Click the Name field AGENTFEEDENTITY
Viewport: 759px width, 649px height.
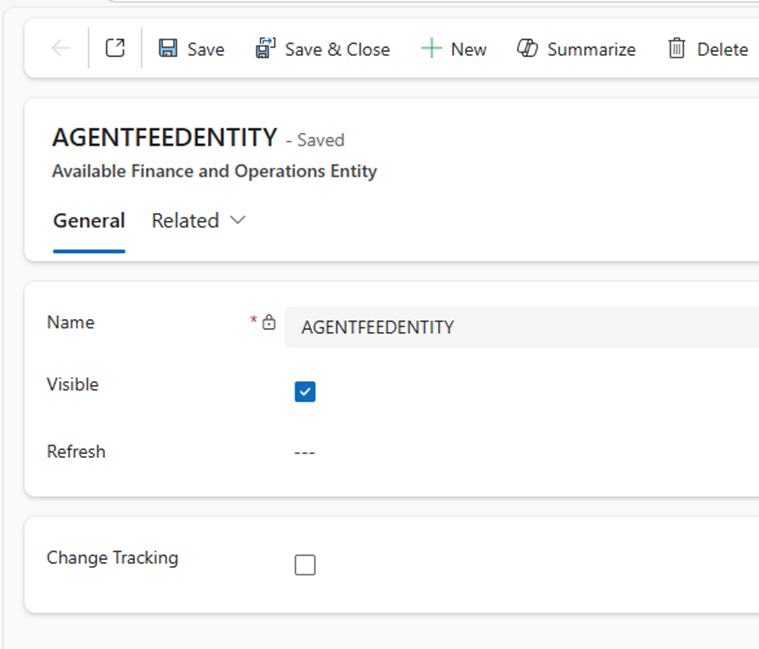click(521, 327)
